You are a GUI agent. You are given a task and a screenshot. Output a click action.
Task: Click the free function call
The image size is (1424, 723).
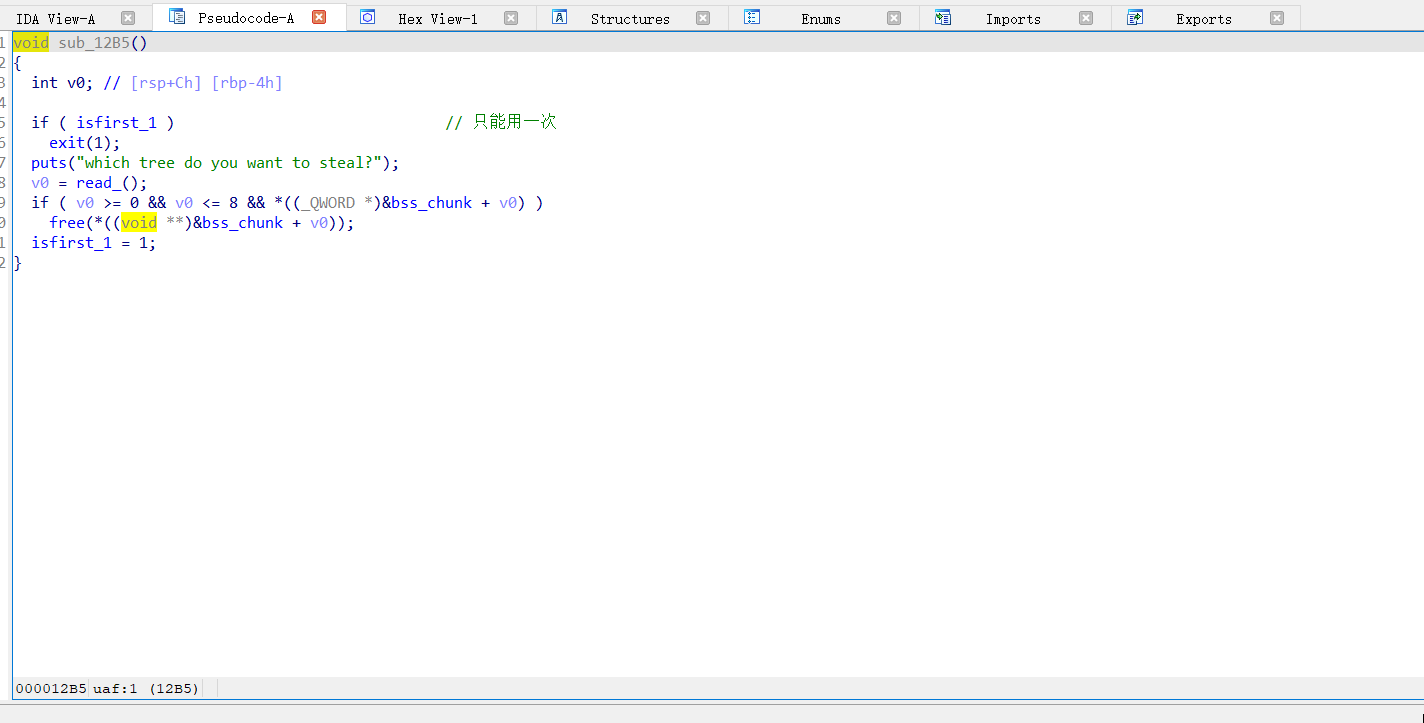pos(67,223)
